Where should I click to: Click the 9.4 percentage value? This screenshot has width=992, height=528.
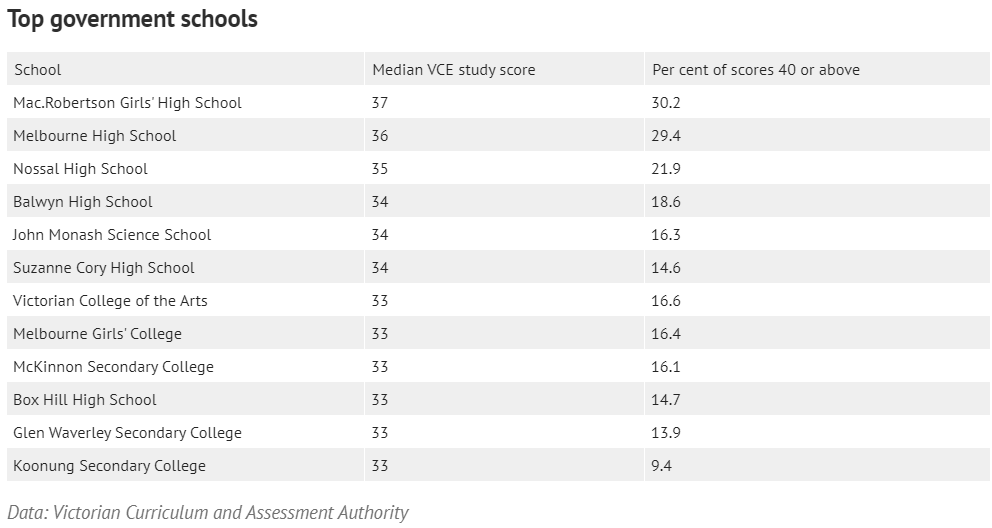pyautogui.click(x=661, y=465)
